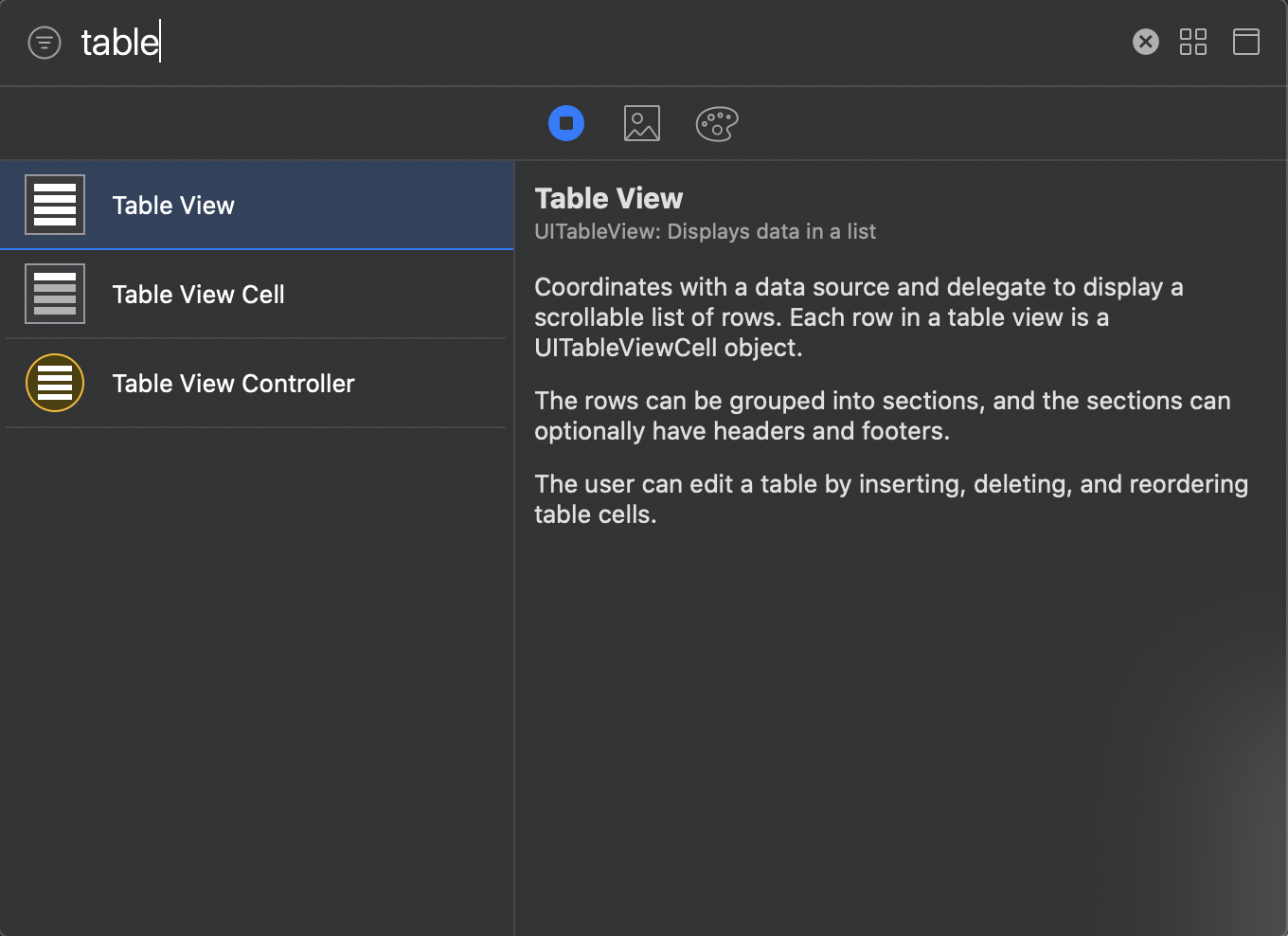Click the yellow Table View Controller icon
The height and width of the screenshot is (936, 1288).
pyautogui.click(x=55, y=383)
